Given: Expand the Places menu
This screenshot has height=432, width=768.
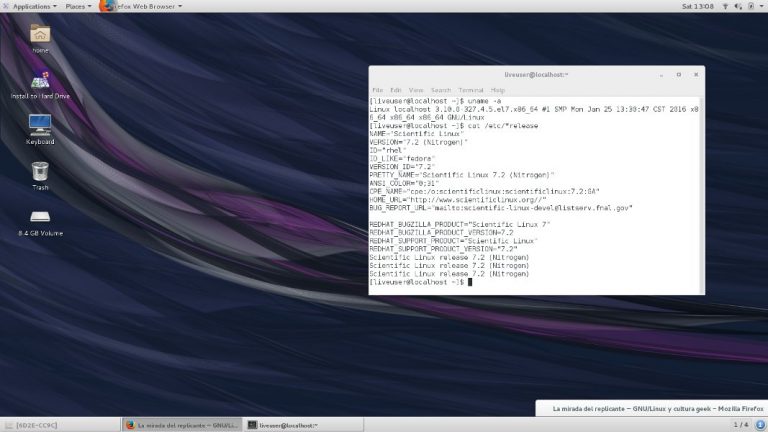Looking at the screenshot, I should coord(77,6).
